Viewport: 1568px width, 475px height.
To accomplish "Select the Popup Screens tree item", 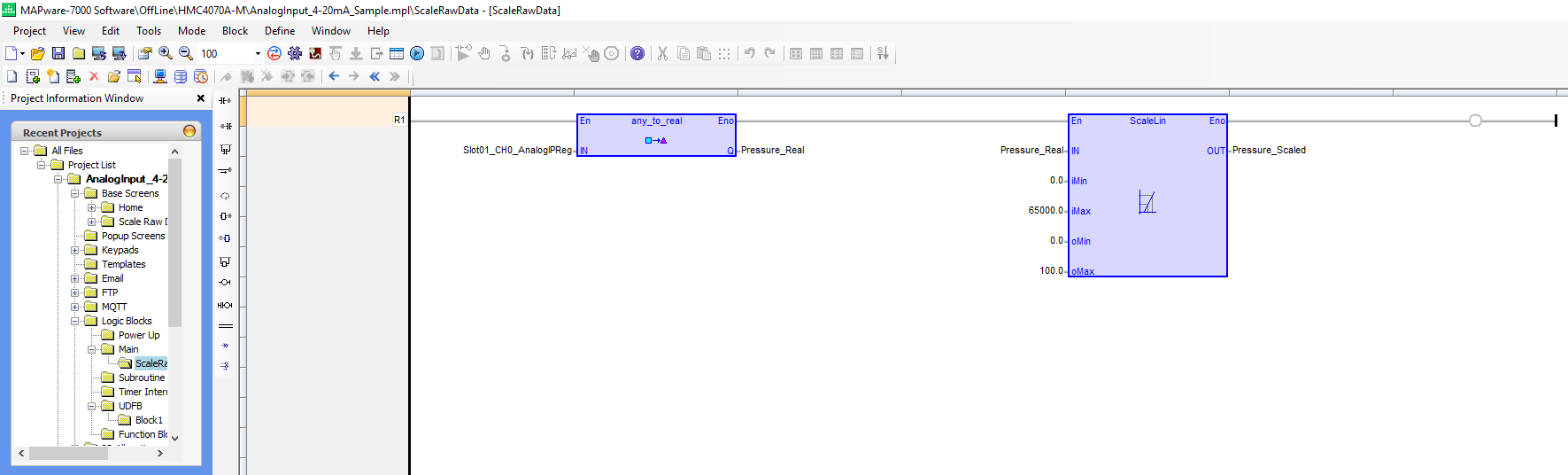I will 133,236.
